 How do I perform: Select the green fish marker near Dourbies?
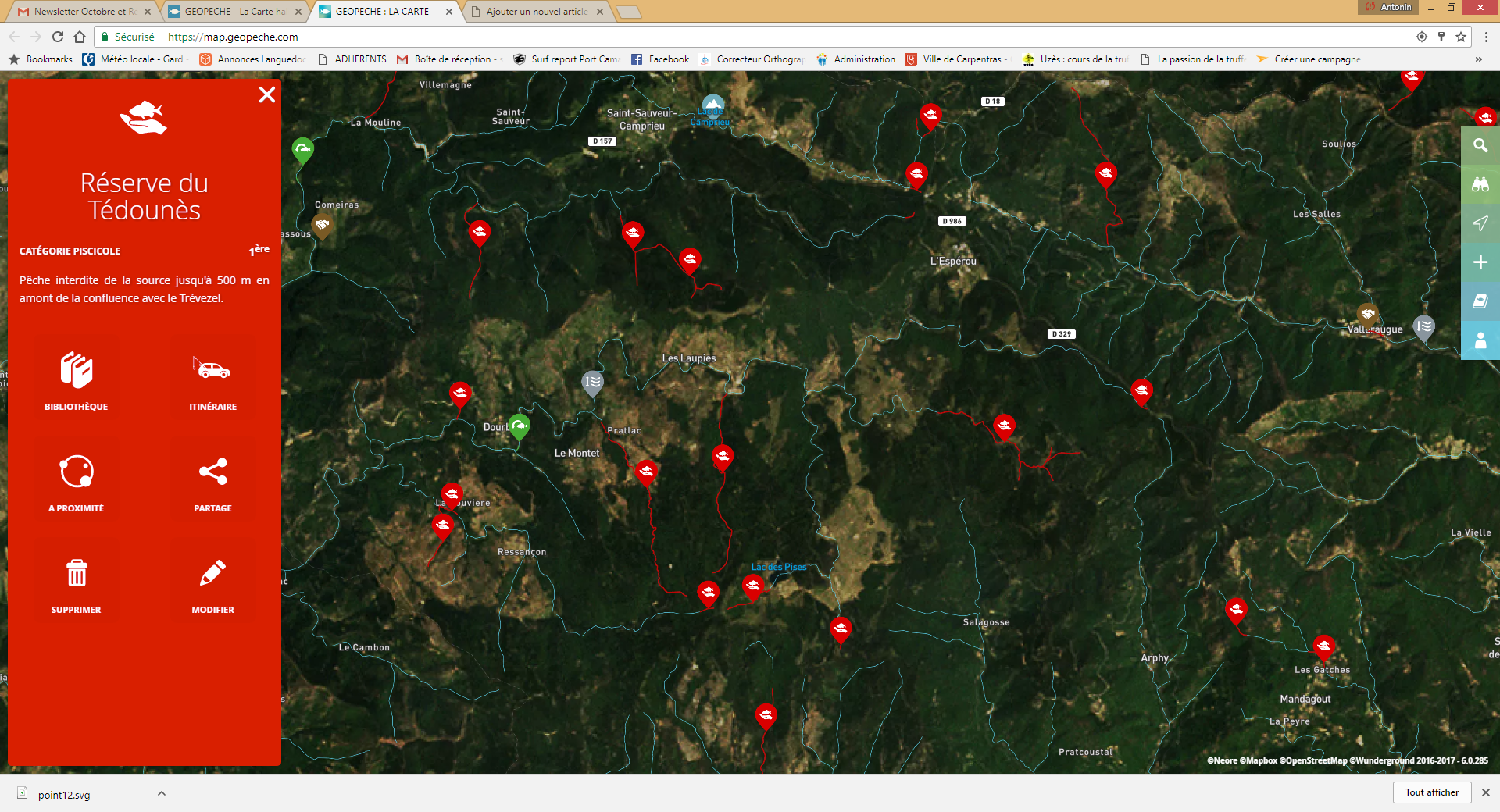click(519, 426)
